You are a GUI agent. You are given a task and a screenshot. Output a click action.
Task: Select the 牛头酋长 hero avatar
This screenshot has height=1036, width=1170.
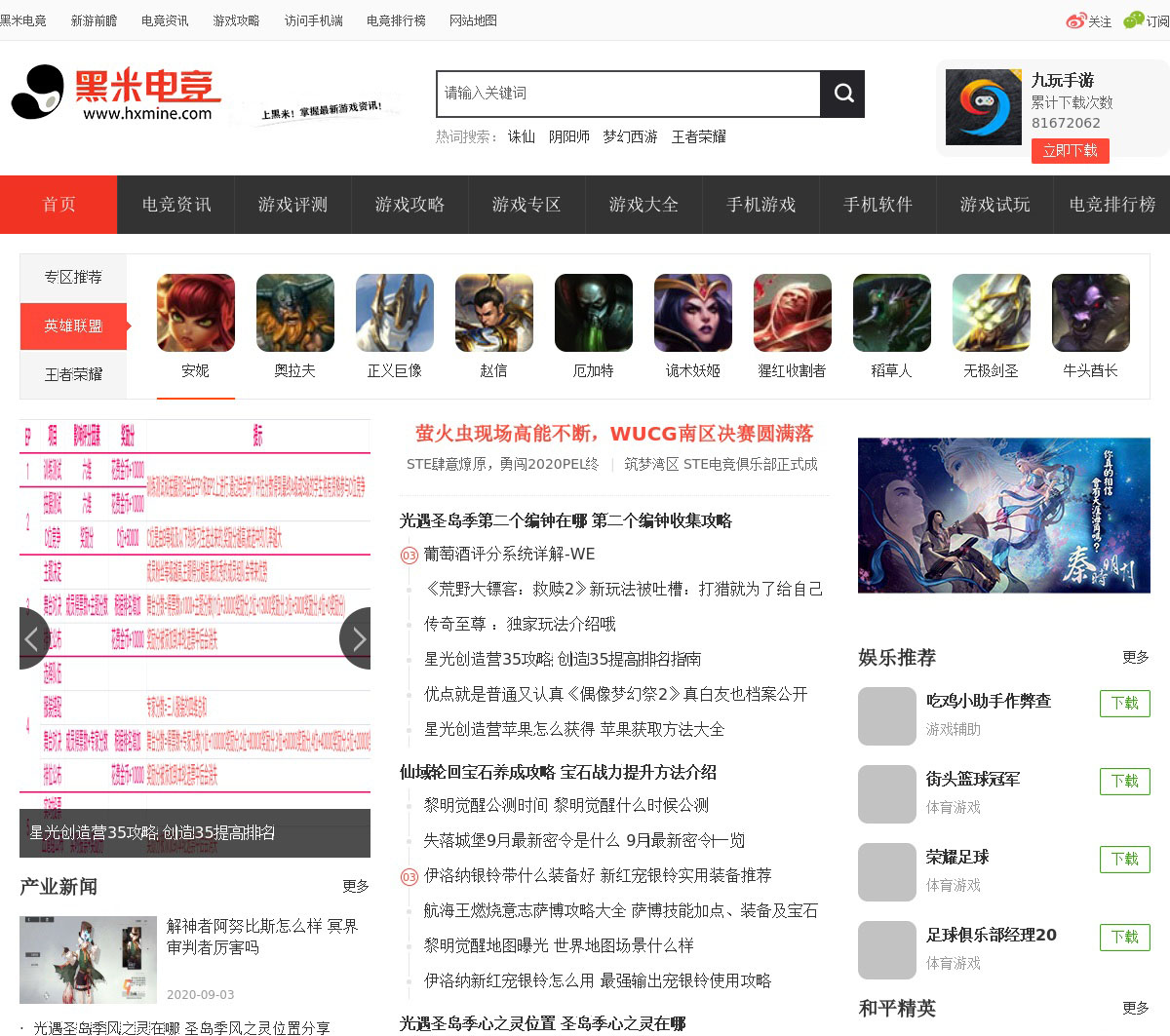coord(1090,313)
